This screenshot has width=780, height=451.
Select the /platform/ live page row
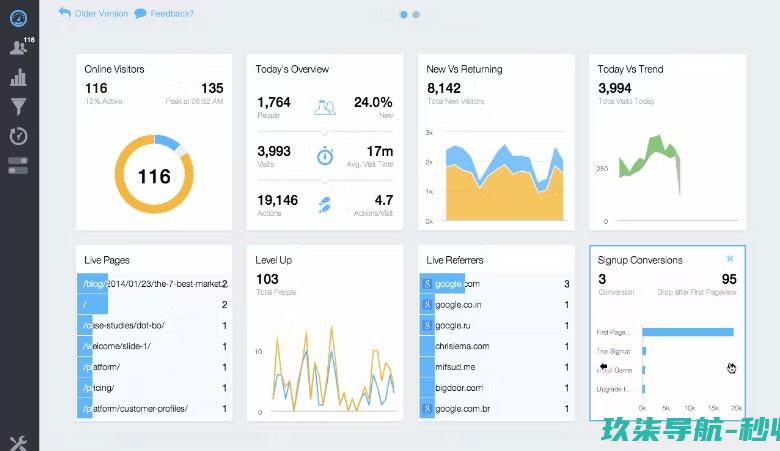(153, 367)
